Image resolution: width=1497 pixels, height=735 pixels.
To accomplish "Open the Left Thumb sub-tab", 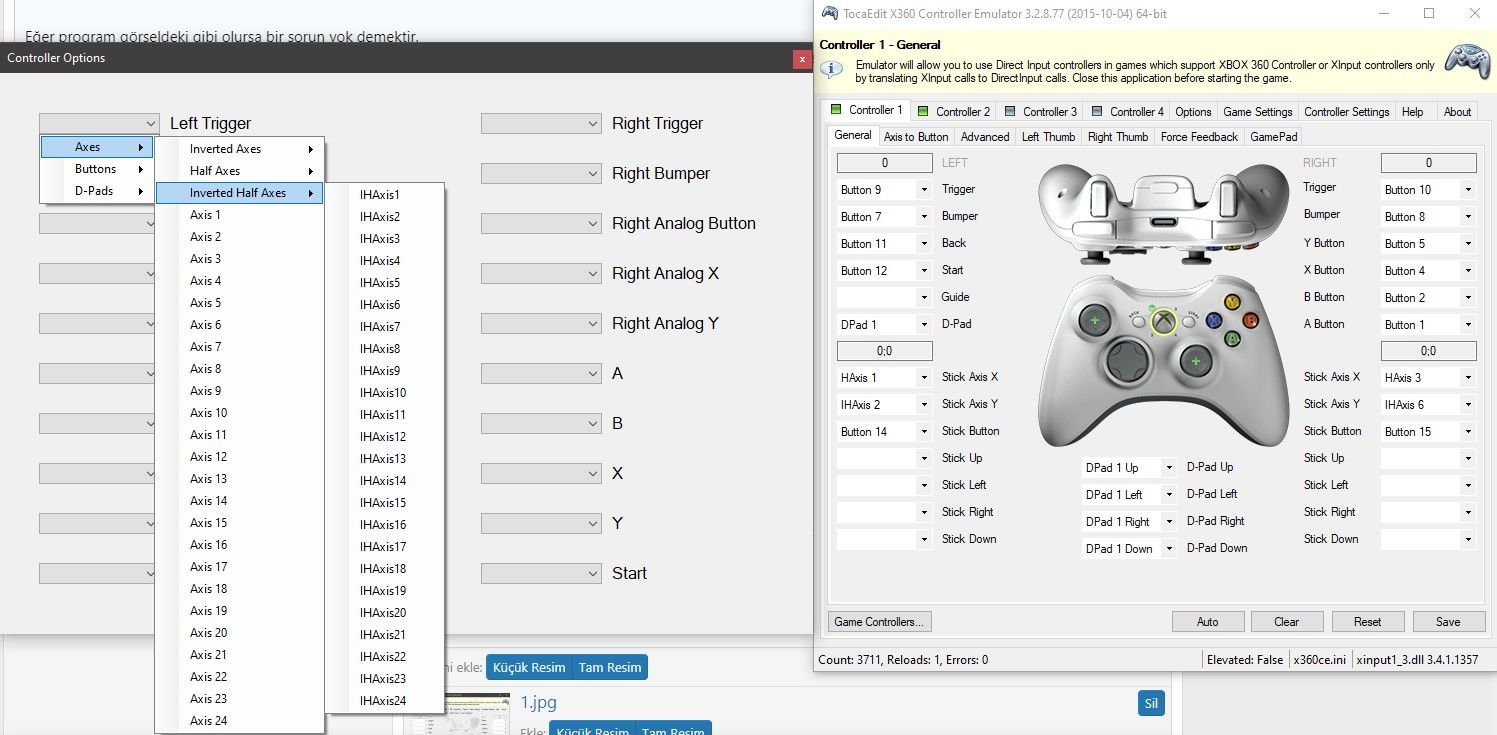I will point(1048,137).
